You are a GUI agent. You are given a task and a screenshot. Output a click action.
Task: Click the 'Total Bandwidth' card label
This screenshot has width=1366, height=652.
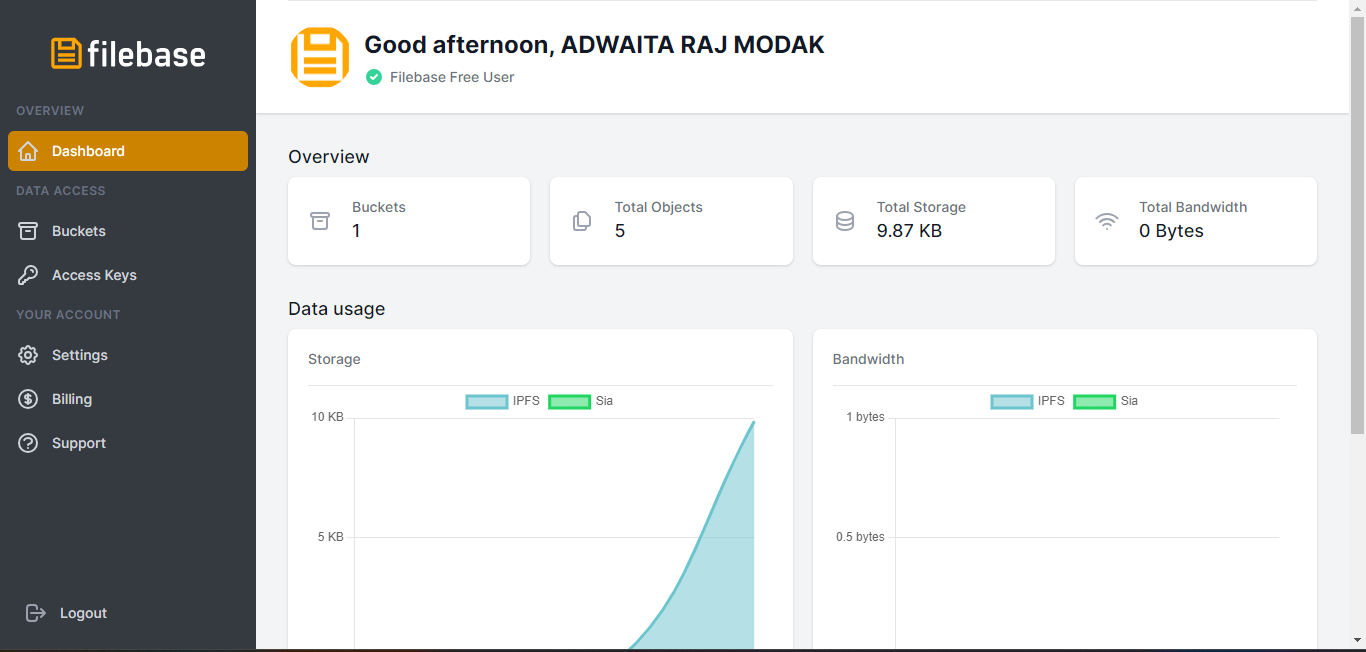[1193, 207]
